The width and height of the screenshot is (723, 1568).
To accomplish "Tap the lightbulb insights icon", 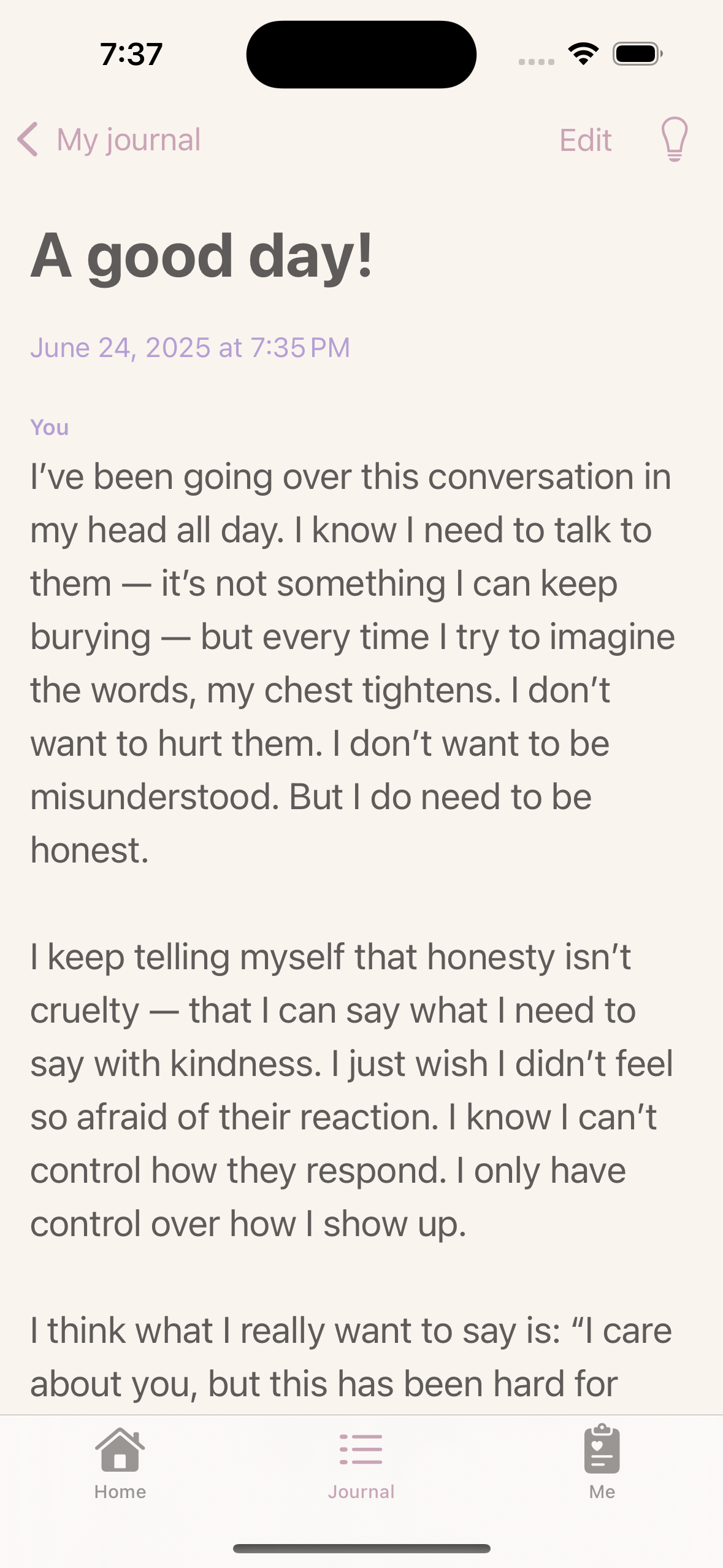I will (x=674, y=139).
